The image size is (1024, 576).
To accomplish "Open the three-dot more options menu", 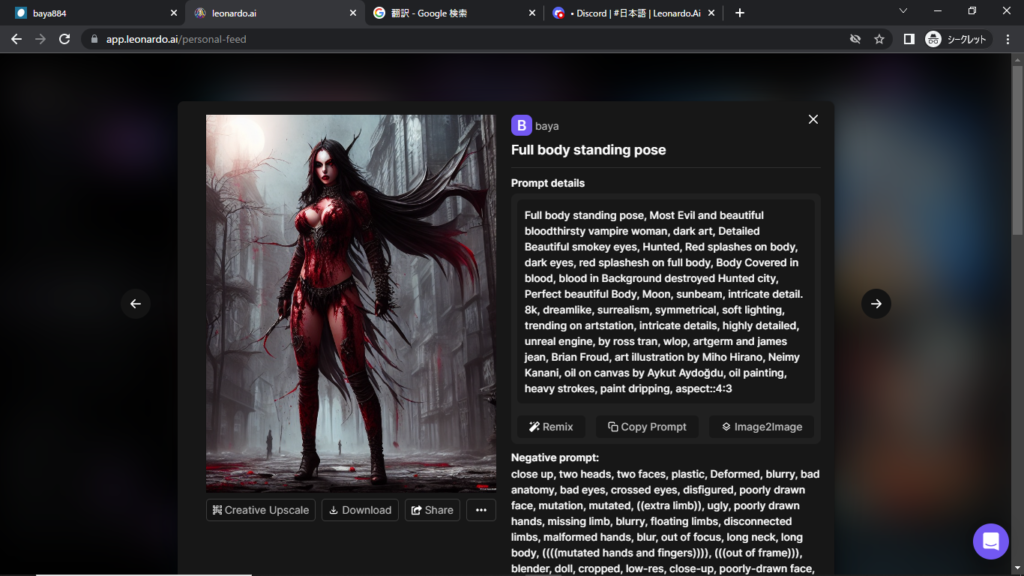I will (x=481, y=510).
